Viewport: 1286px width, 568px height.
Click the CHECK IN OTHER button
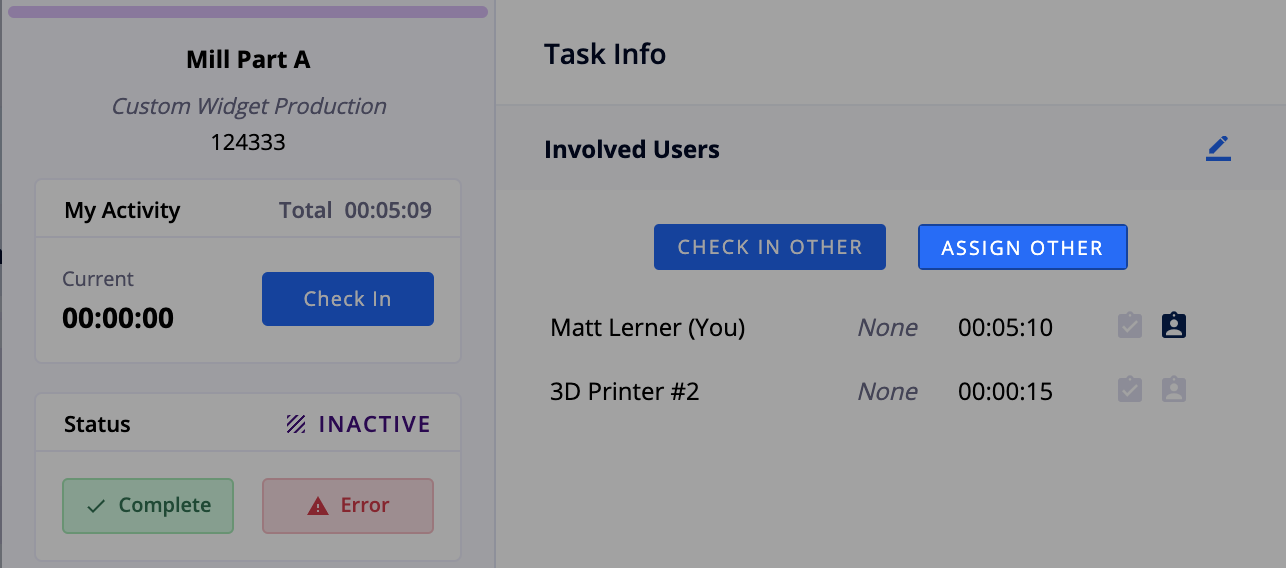coord(770,247)
